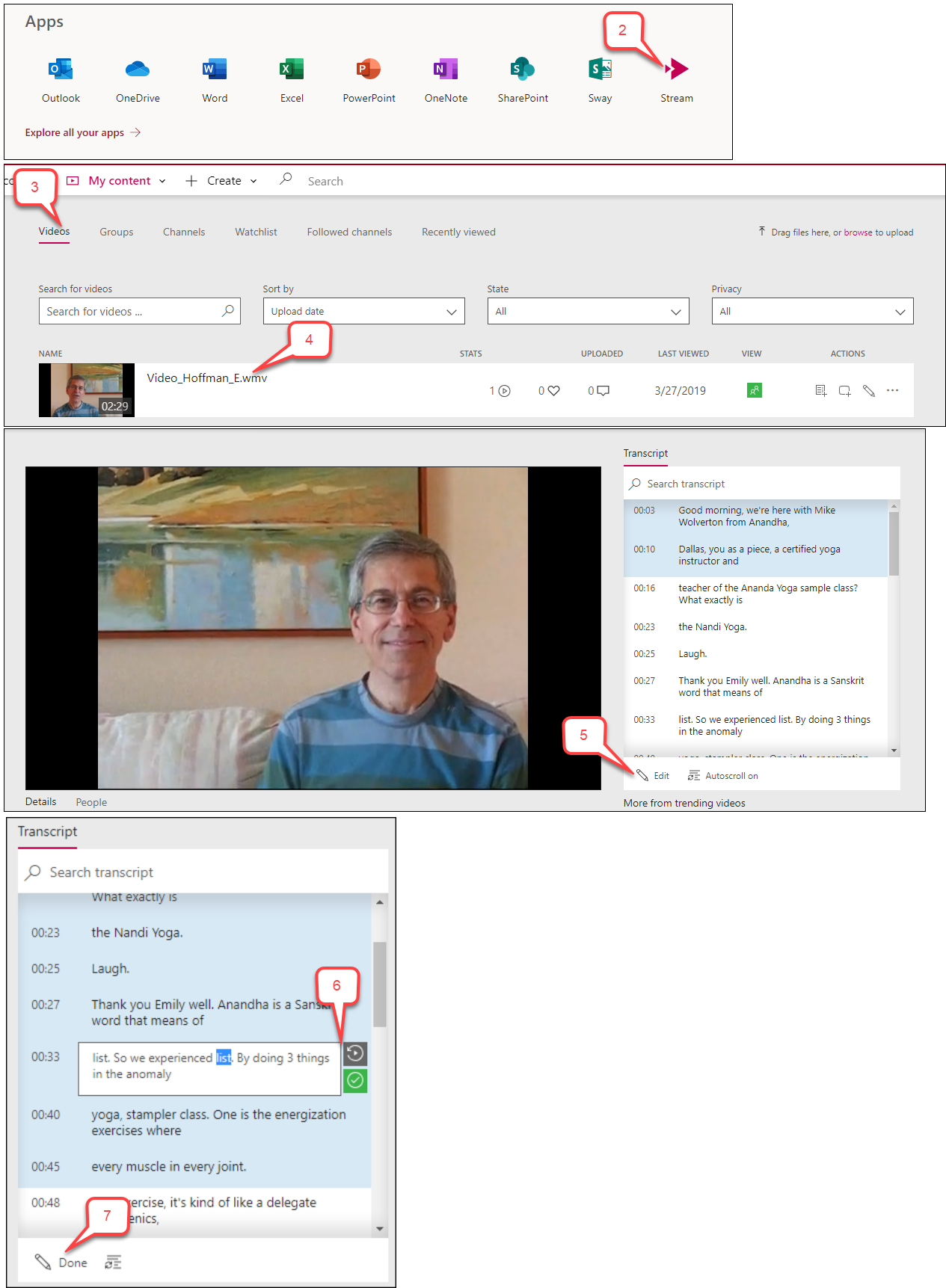This screenshot has height=1288, width=946.
Task: Open the Watchlist tab
Action: (x=256, y=232)
